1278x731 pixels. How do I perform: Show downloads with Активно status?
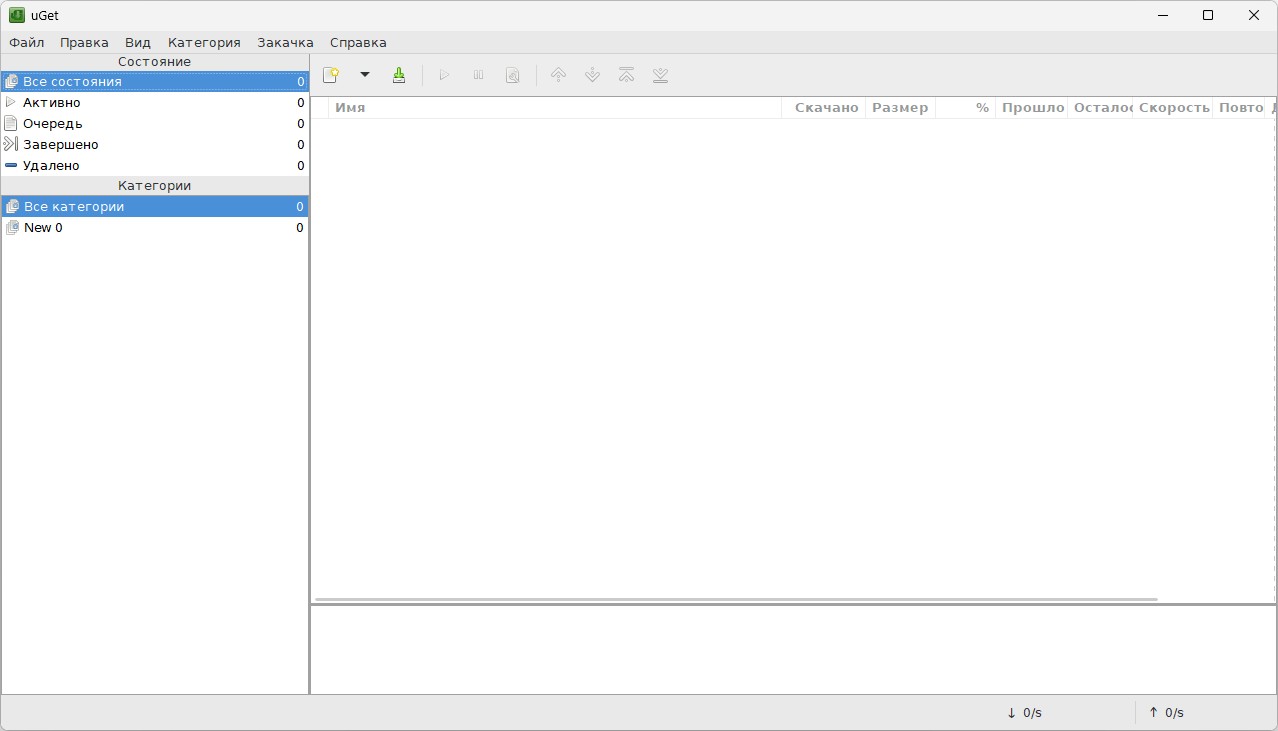coord(155,103)
